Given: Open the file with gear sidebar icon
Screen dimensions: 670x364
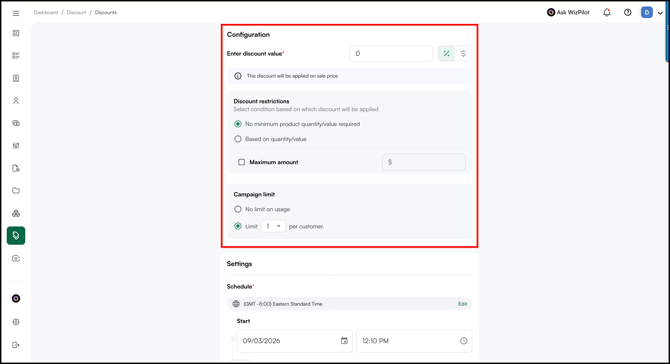Looking at the screenshot, I should coord(16,168).
